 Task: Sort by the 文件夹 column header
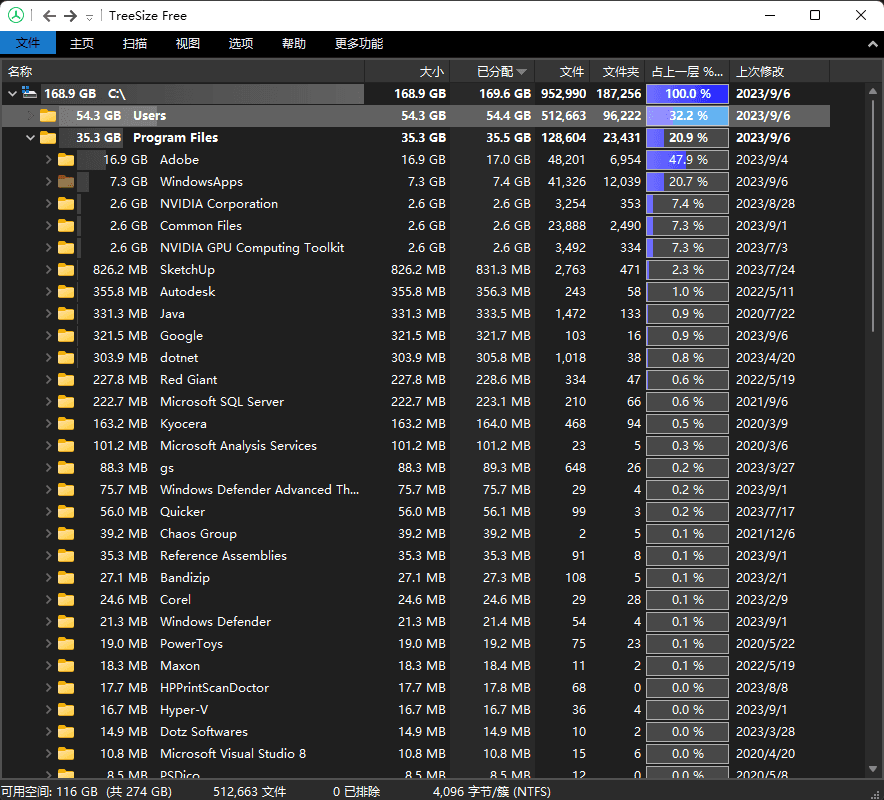click(617, 72)
